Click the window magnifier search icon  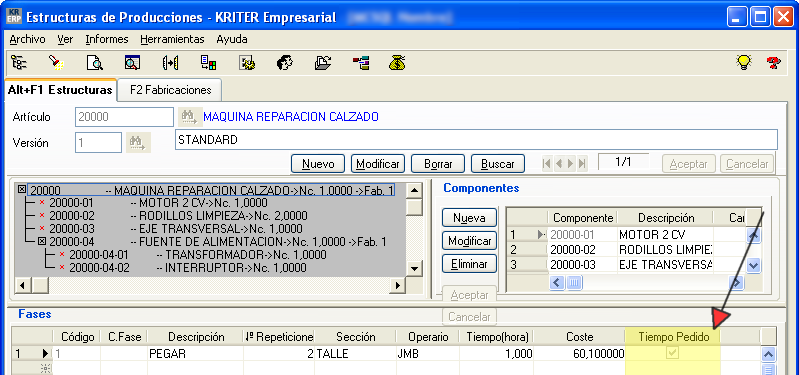[x=132, y=63]
